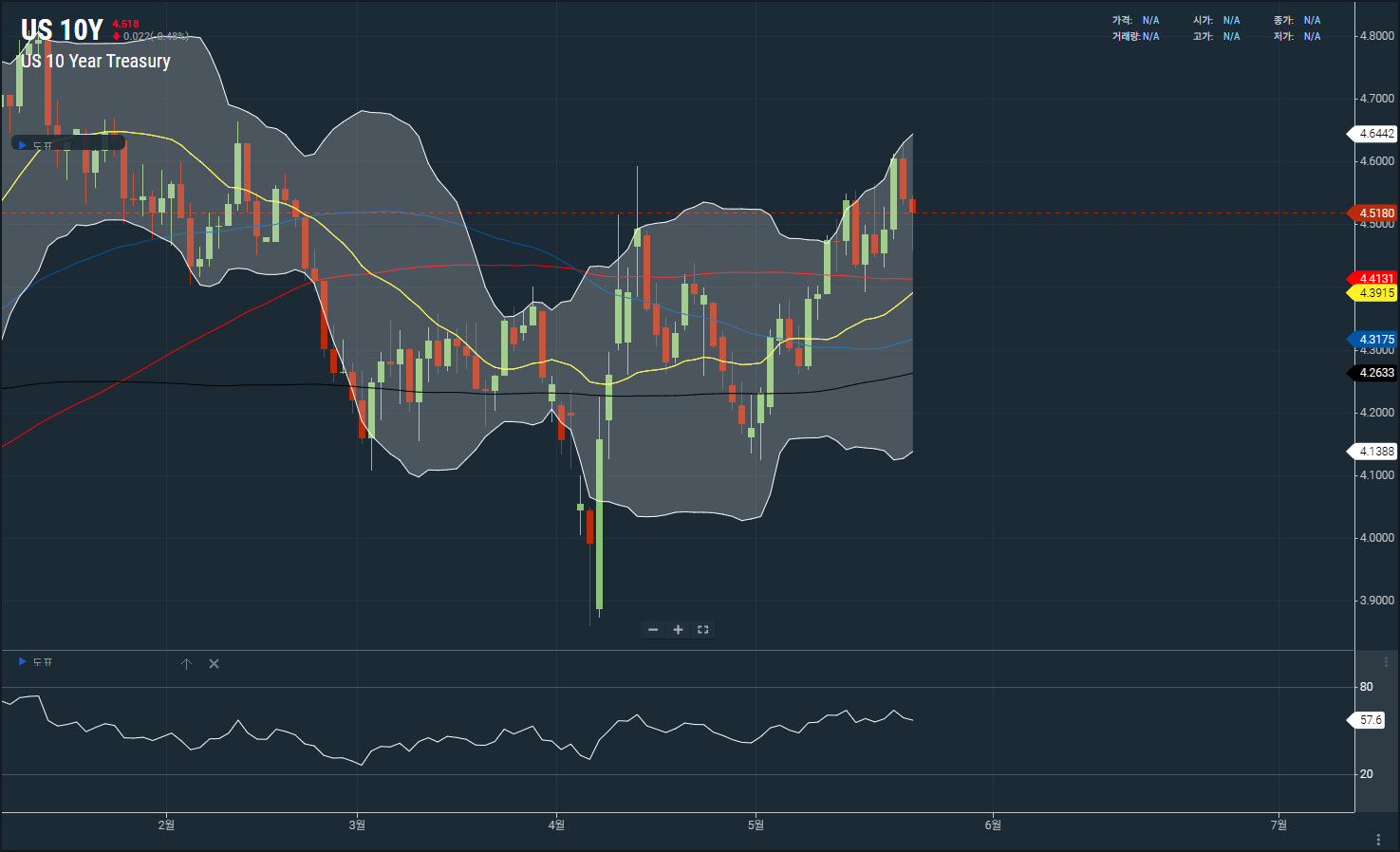Click the 57.6 RSI value label
Image resolution: width=1400 pixels, height=852 pixels.
click(1371, 720)
